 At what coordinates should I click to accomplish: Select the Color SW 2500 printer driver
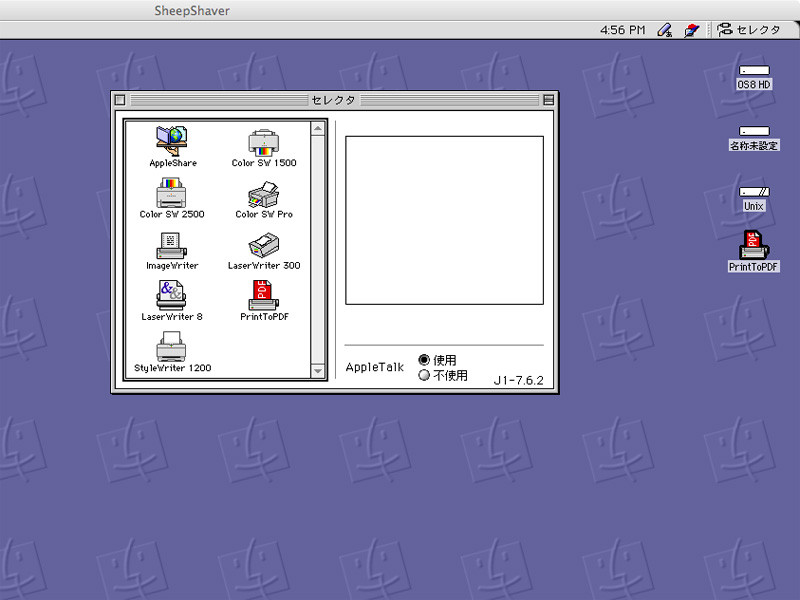(171, 193)
